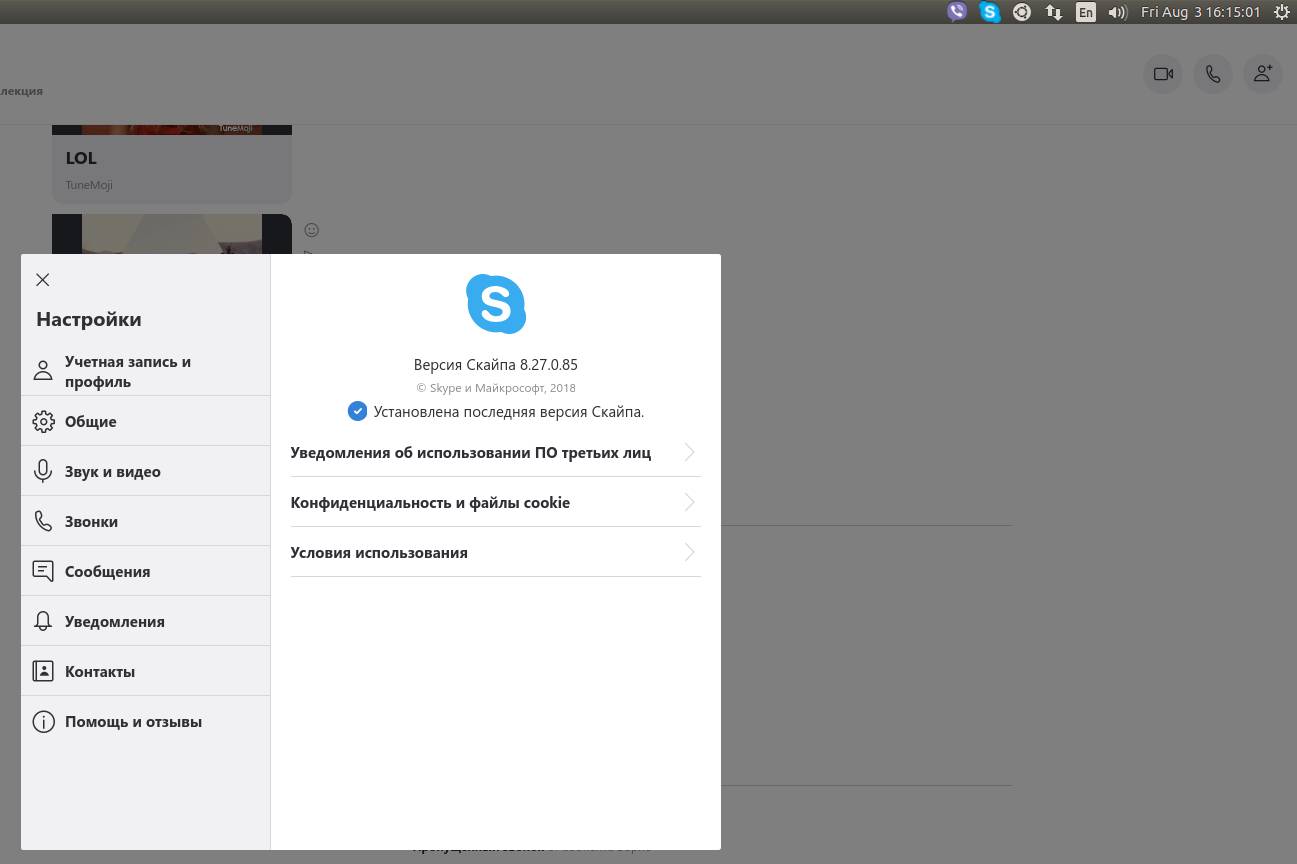This screenshot has height=864, width=1297.
Task: Click the bell icon for Уведомления
Action: [43, 622]
